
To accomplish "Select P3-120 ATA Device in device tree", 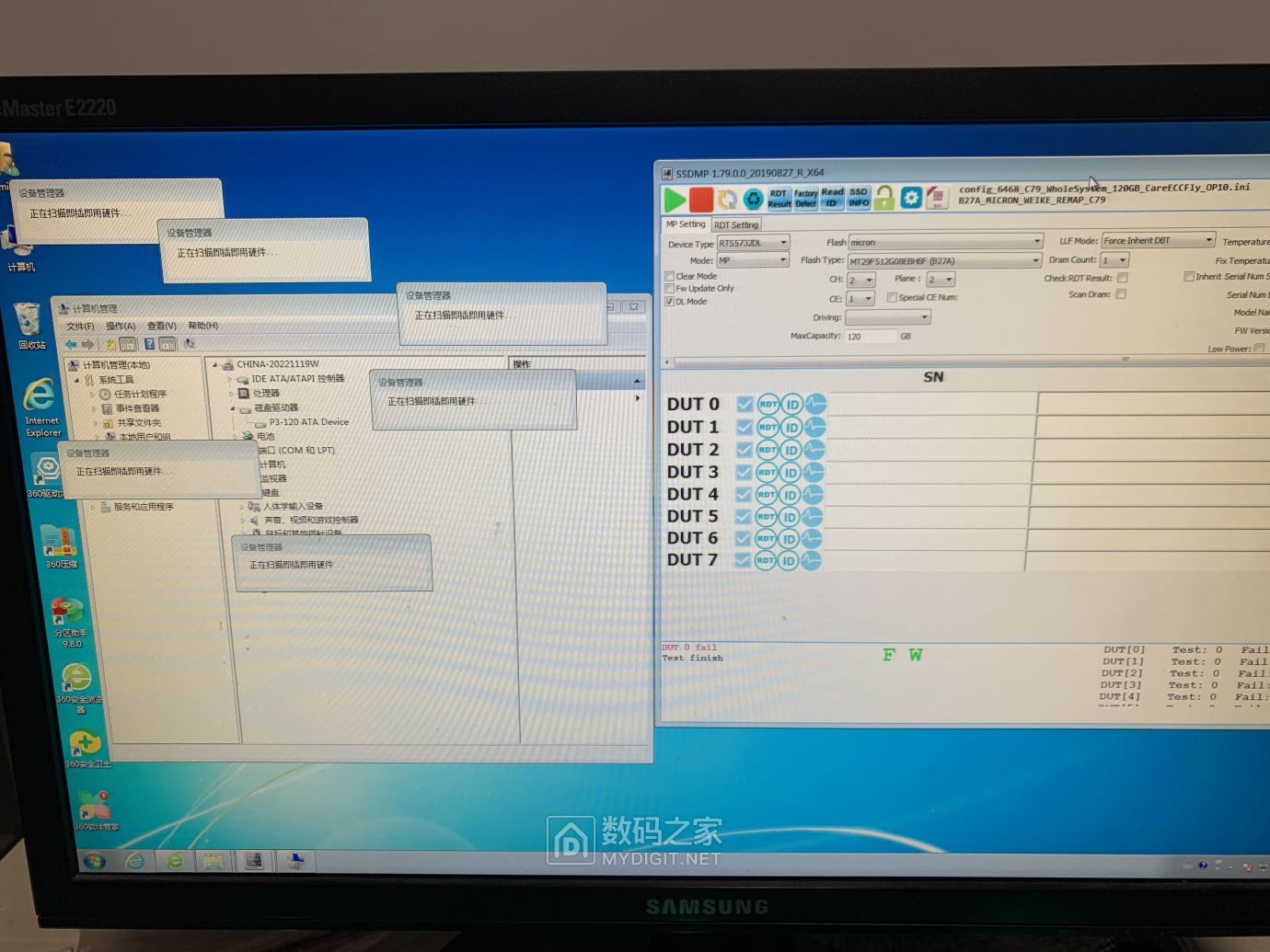I will tap(308, 422).
